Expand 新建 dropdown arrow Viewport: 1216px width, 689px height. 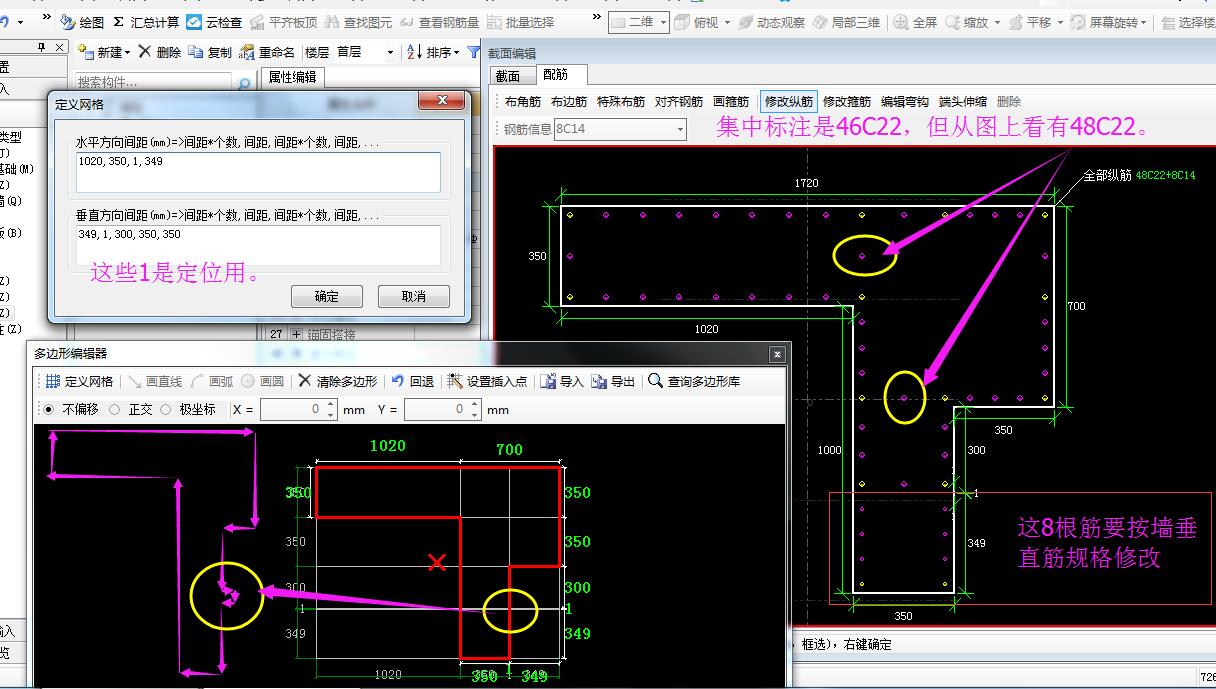pyautogui.click(x=127, y=52)
